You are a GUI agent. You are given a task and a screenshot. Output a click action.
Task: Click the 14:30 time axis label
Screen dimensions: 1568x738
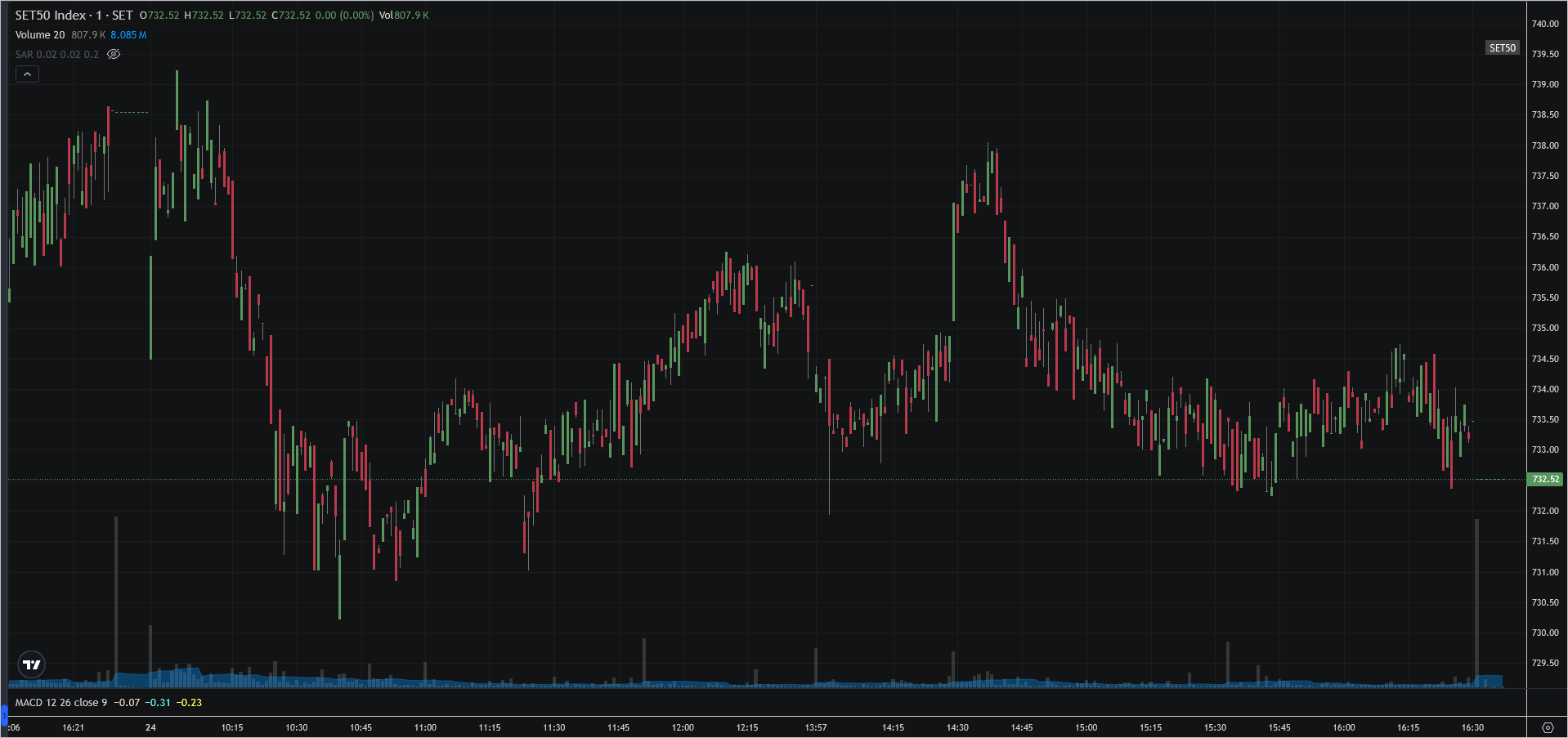pyautogui.click(x=957, y=727)
